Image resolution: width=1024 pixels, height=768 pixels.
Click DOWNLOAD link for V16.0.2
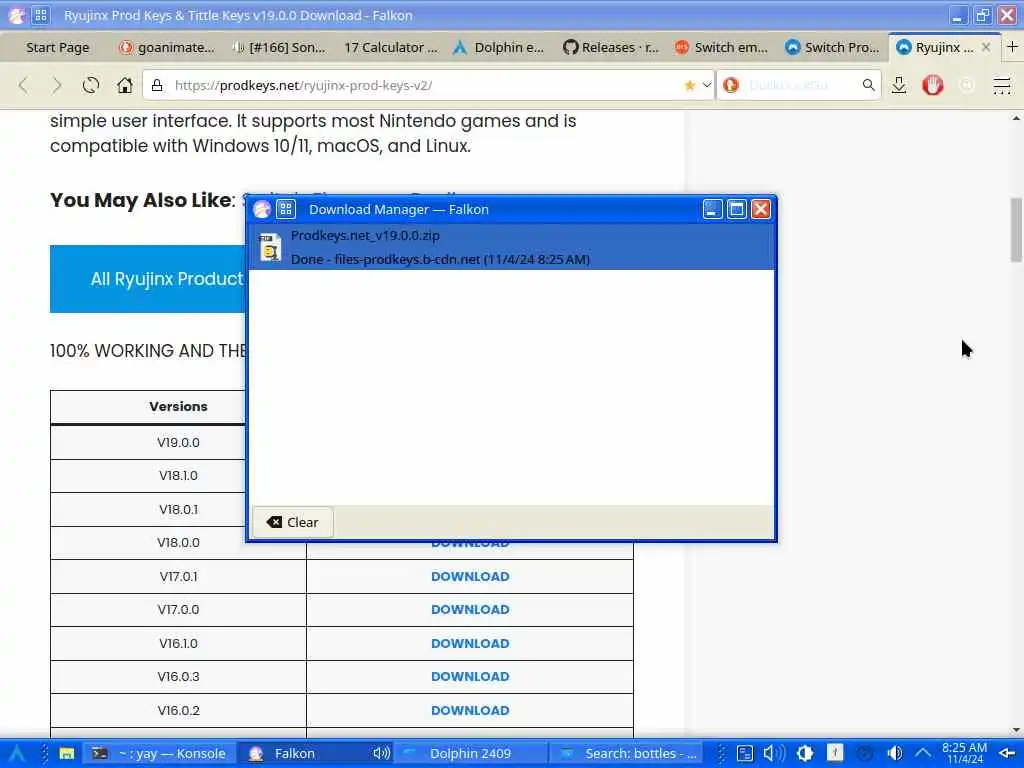point(470,711)
